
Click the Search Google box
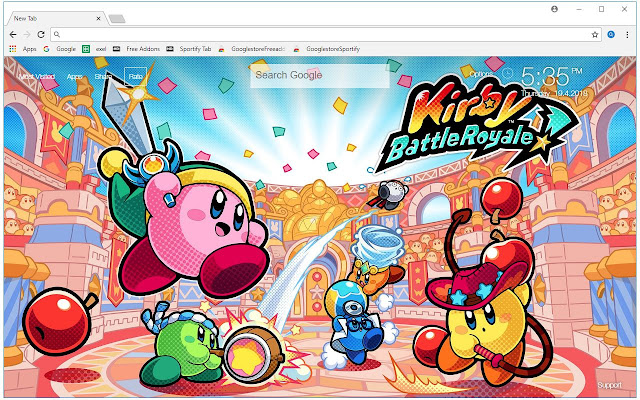pos(320,75)
